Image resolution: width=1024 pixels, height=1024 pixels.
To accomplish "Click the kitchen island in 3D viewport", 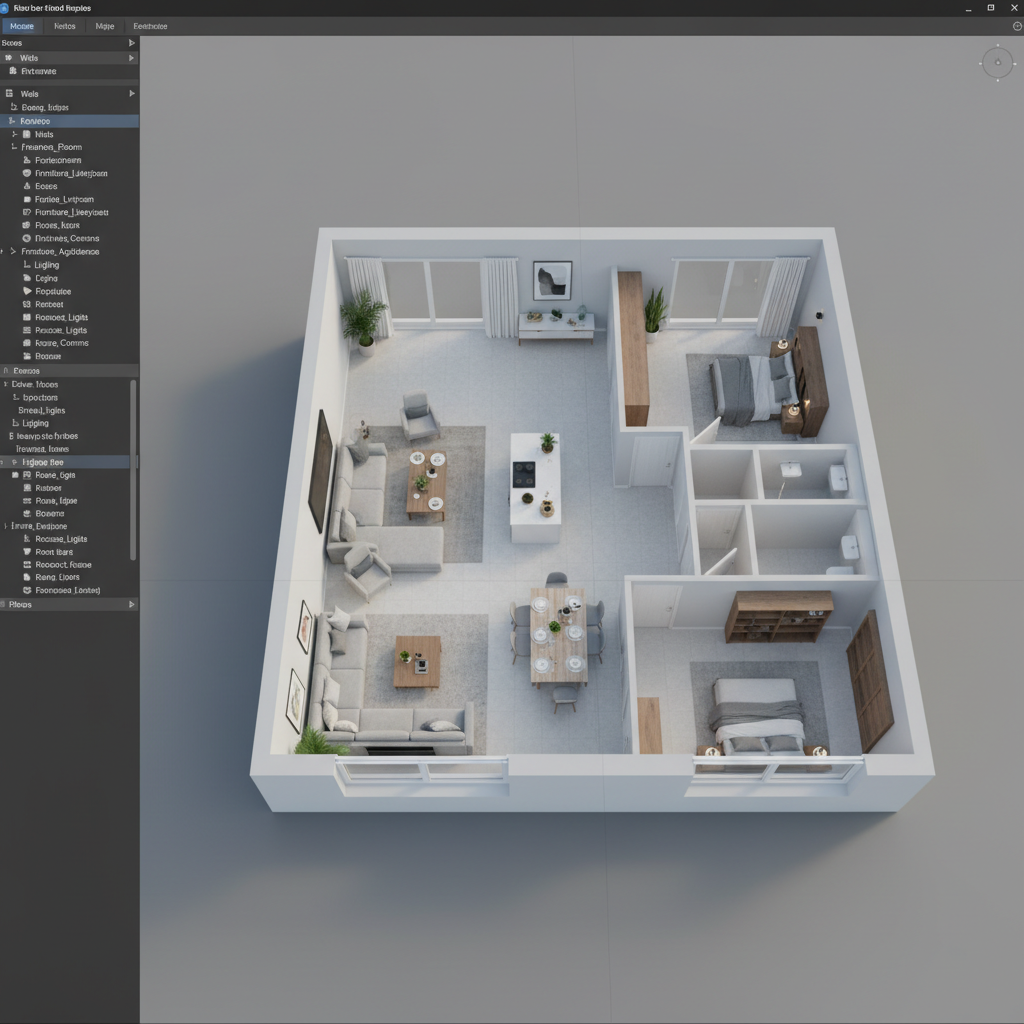I will click(x=535, y=487).
